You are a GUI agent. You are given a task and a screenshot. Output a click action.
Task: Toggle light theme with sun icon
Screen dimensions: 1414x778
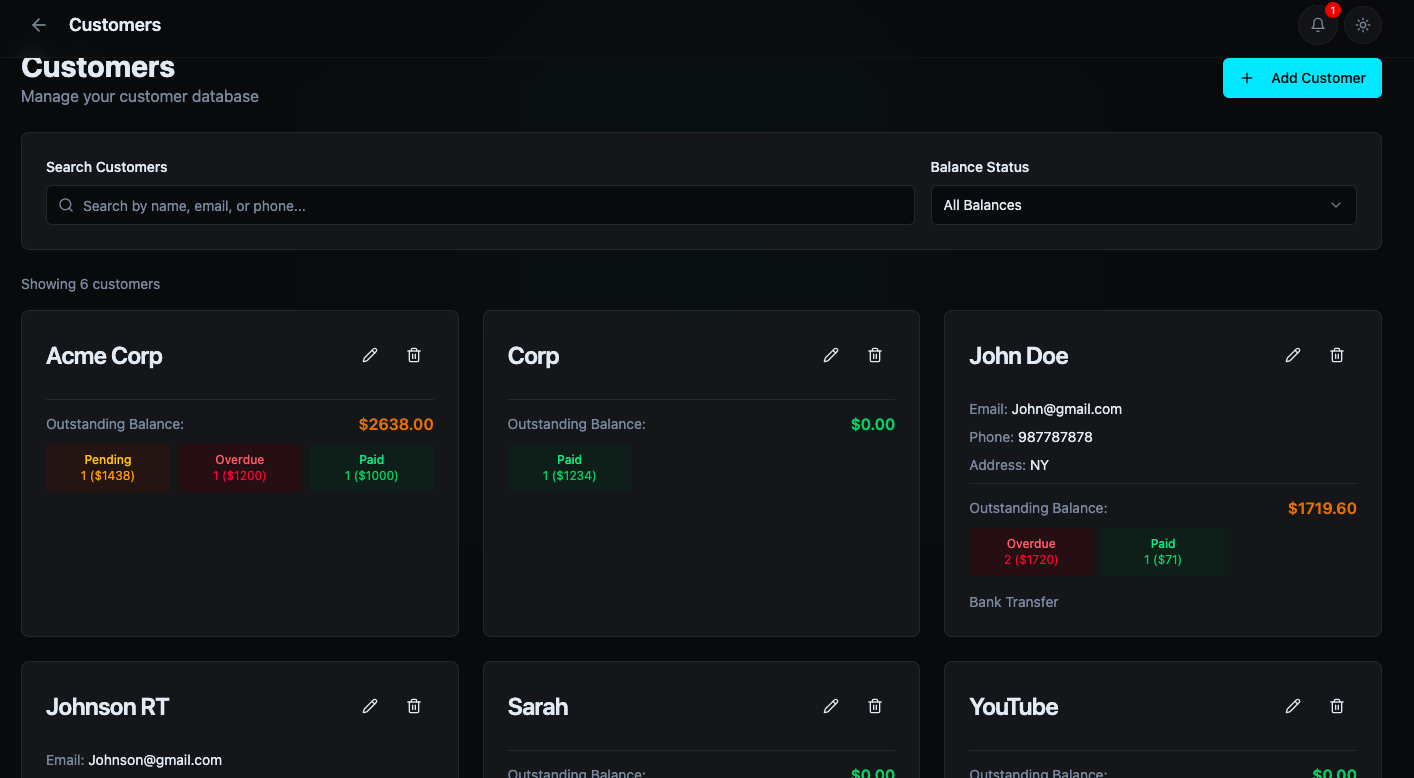(1362, 25)
